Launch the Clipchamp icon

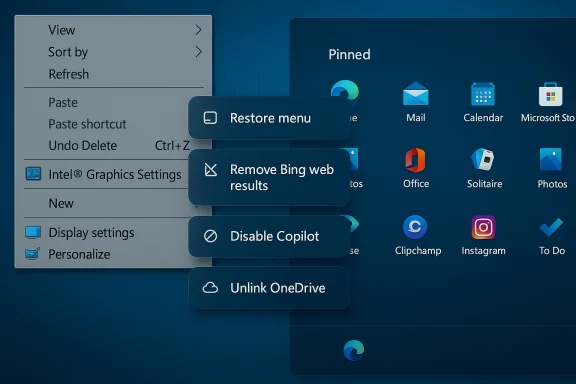pos(415,227)
